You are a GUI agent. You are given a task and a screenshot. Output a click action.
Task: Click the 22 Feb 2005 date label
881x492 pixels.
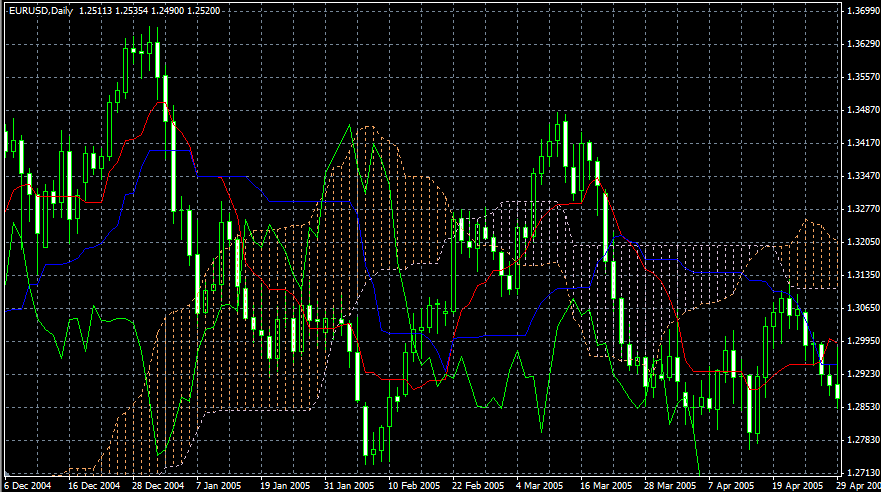coord(478,485)
